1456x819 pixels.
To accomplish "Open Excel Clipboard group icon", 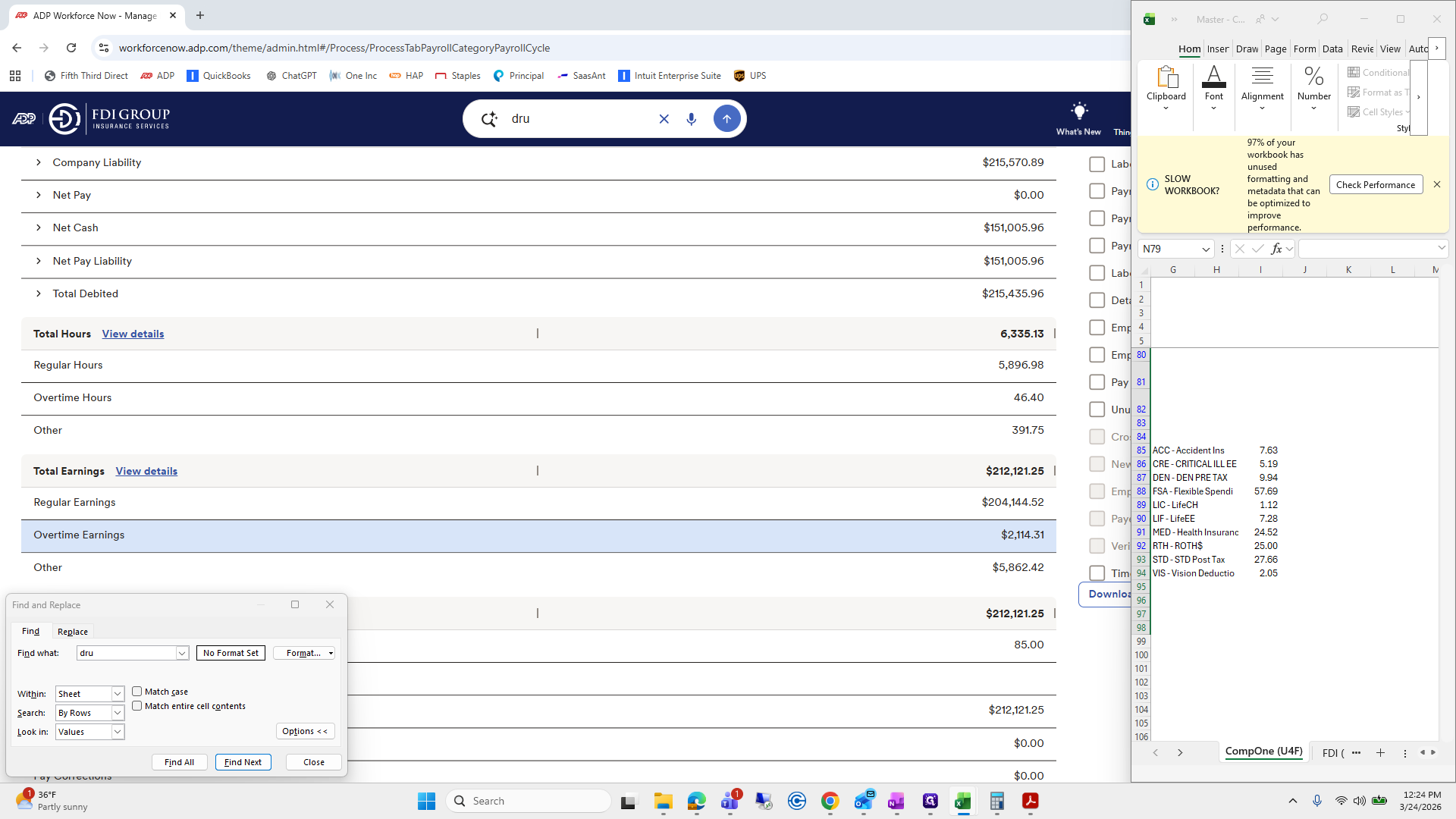I will tap(1166, 78).
